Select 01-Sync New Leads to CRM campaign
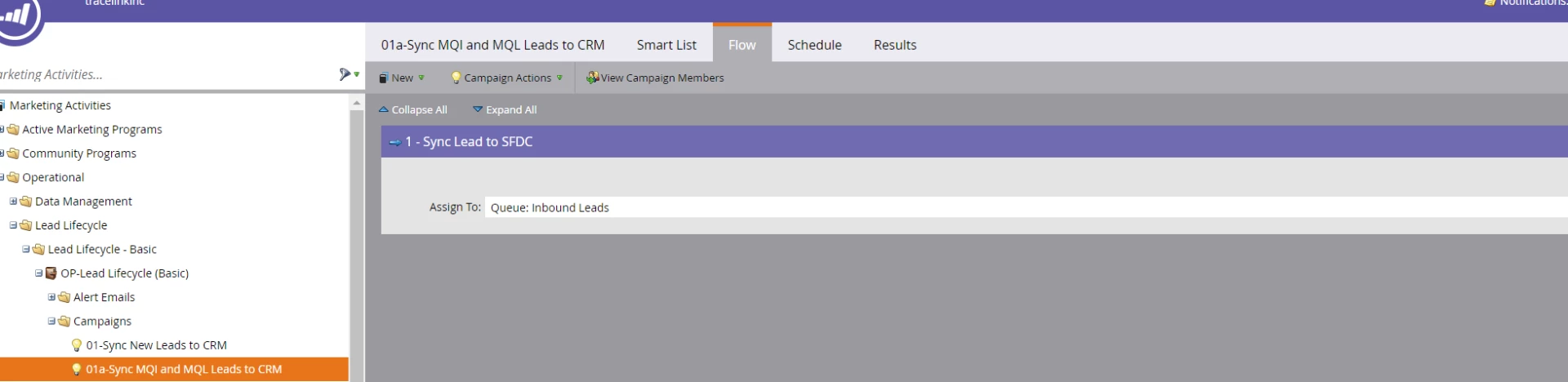 pyautogui.click(x=156, y=345)
